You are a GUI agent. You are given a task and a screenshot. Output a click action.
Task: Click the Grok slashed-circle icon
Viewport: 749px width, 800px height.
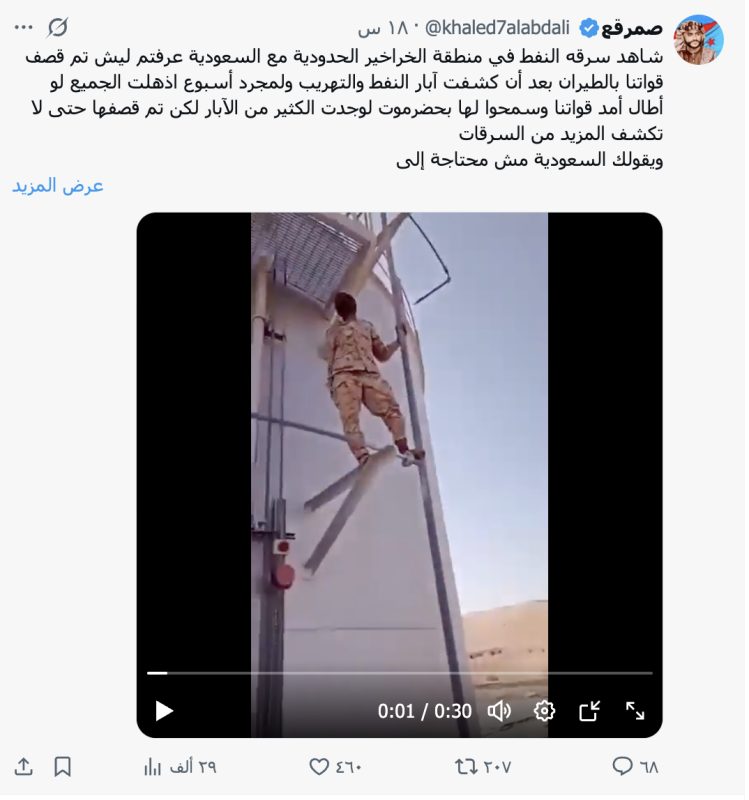click(x=58, y=28)
